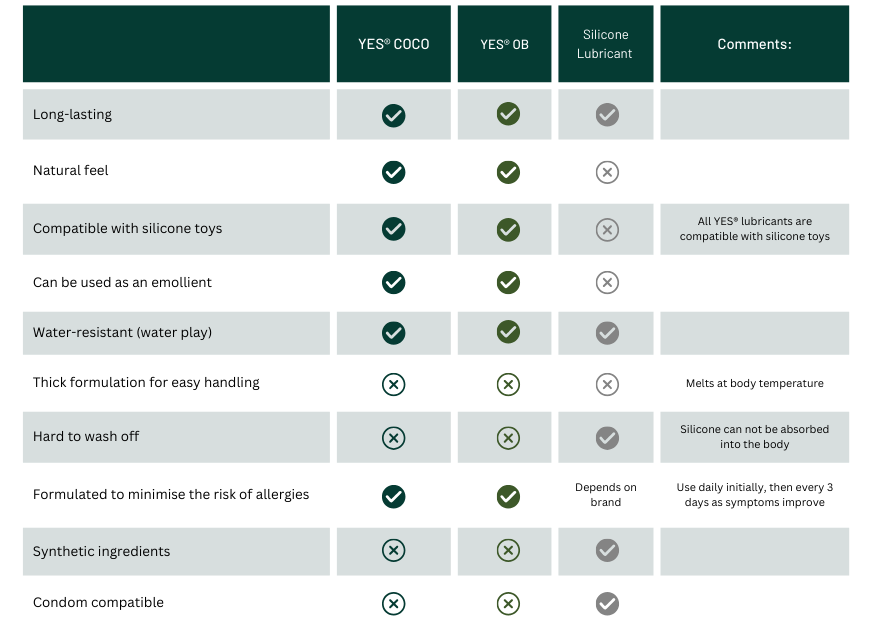Click Silicone Lubricant silicone toys cross icon

(606, 229)
